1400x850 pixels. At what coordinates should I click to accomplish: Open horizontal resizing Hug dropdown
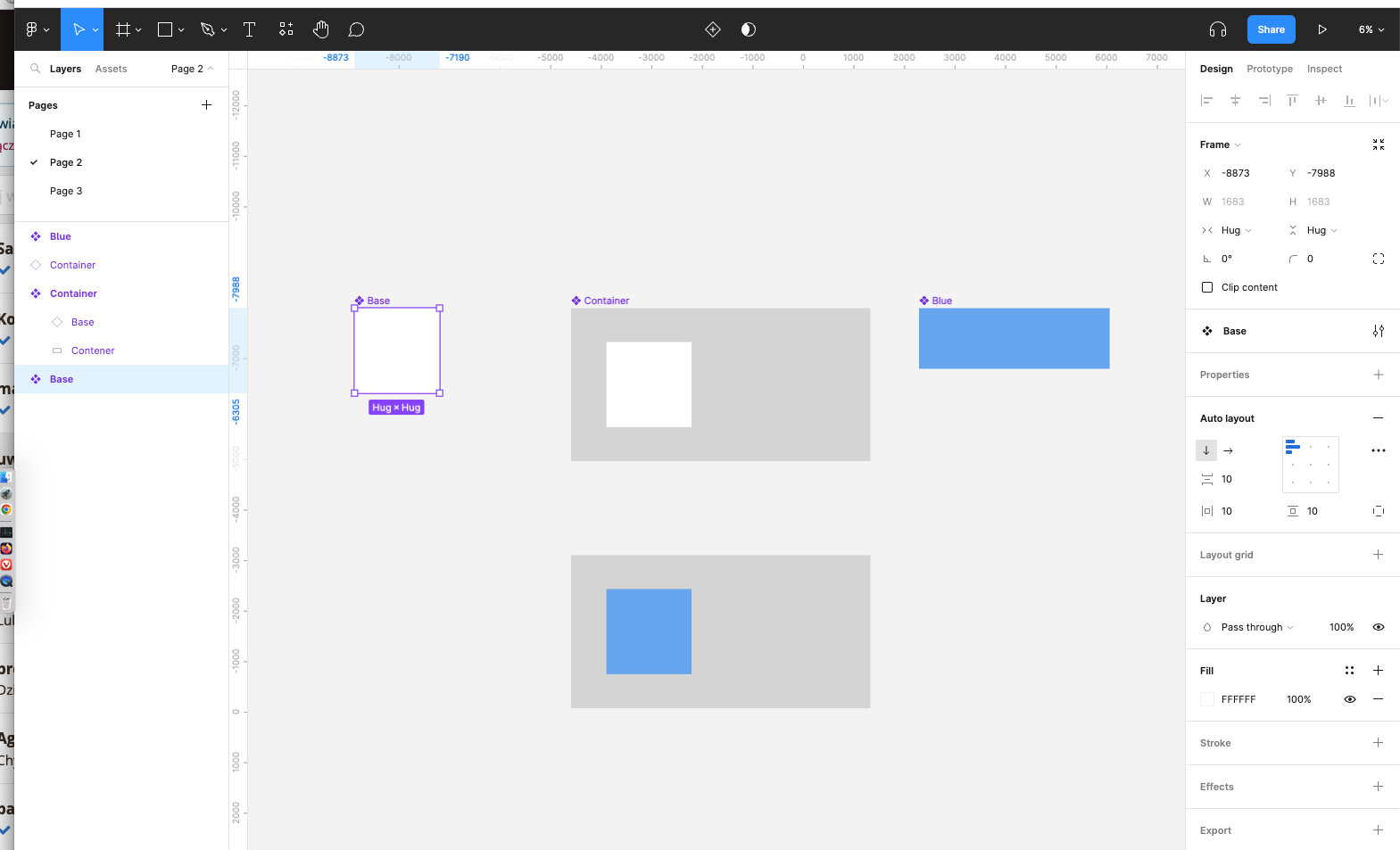click(1236, 230)
